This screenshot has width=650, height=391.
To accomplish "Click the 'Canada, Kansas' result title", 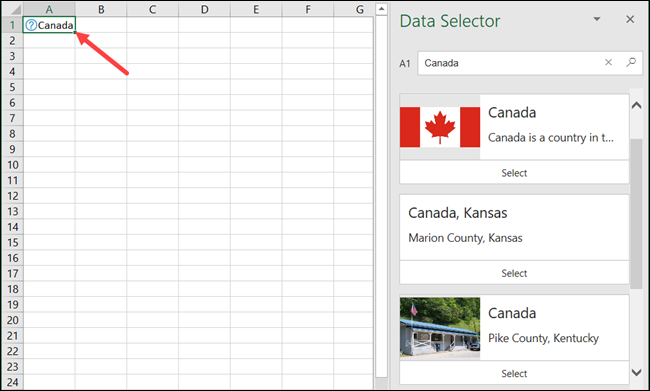I will point(458,213).
